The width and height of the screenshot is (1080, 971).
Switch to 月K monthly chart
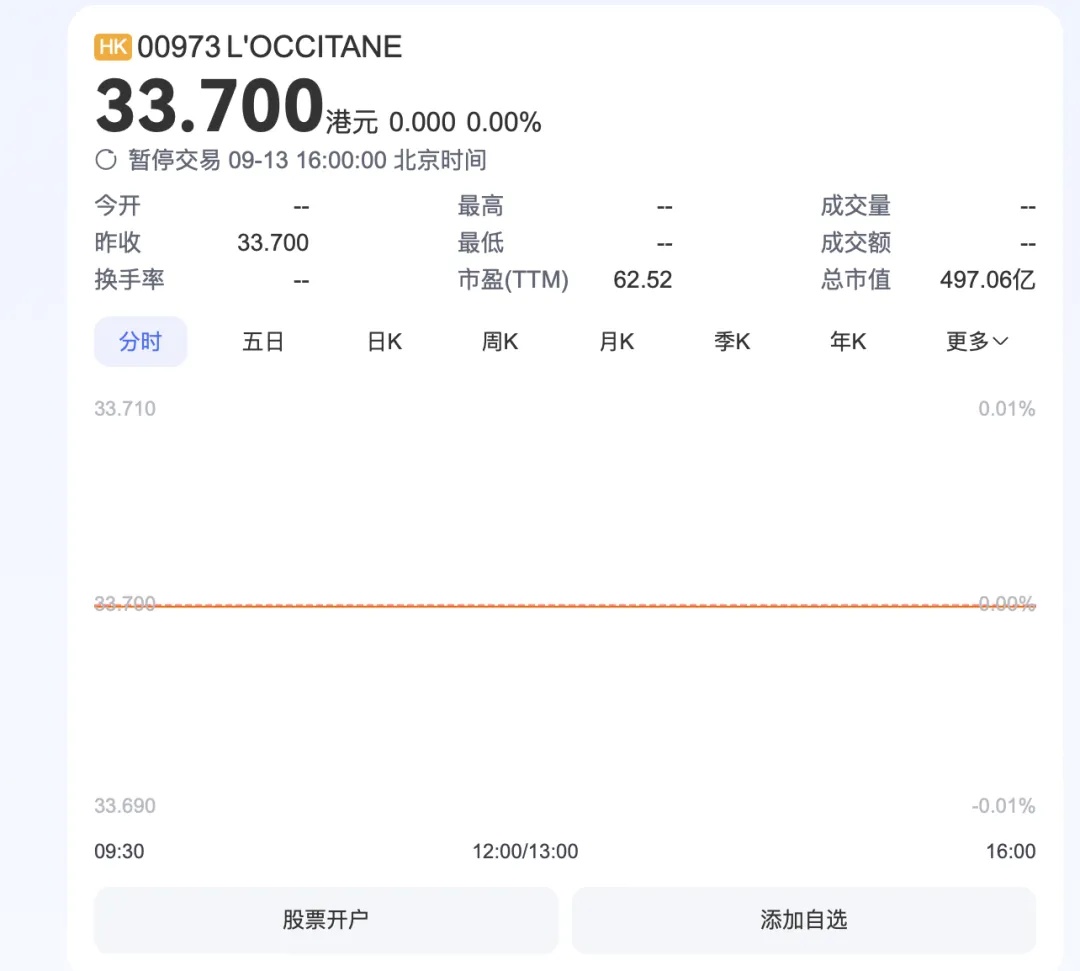tap(616, 342)
